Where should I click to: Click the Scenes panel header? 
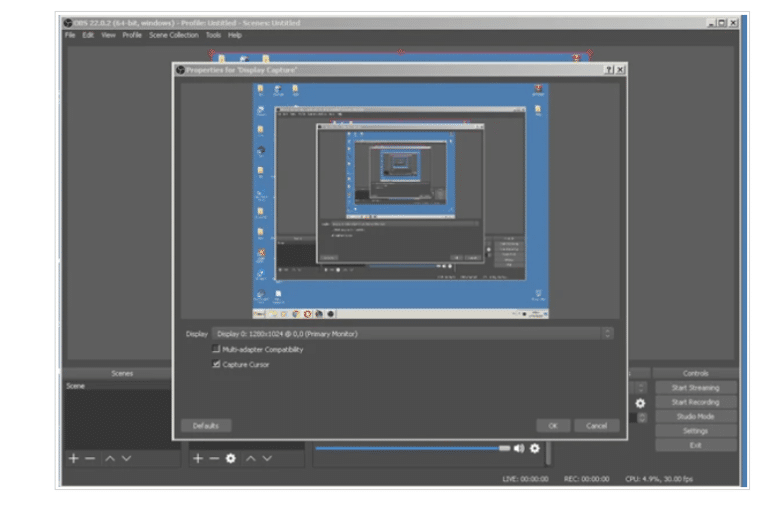(x=122, y=373)
